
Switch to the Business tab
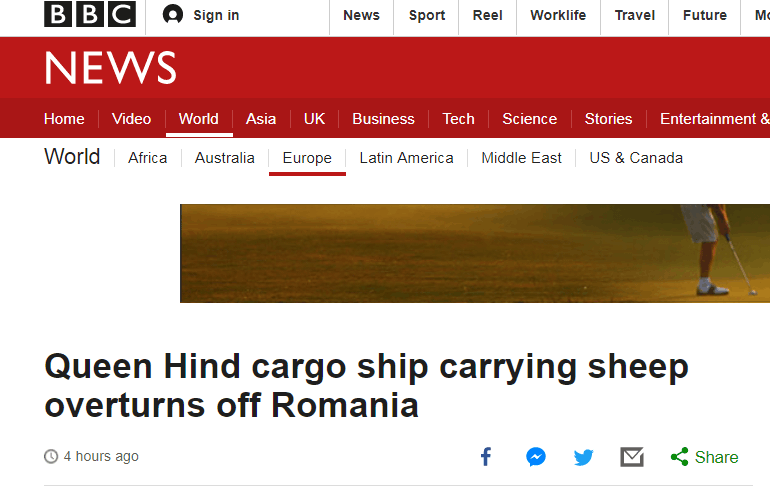click(383, 119)
